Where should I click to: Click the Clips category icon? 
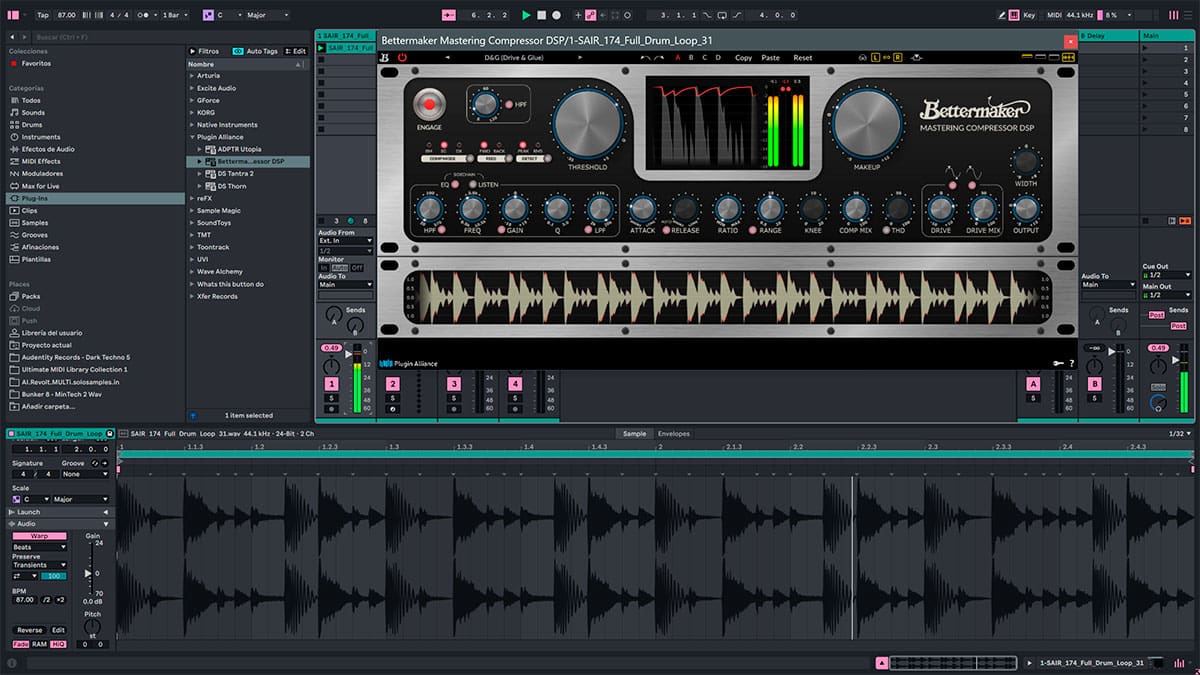(x=13, y=211)
